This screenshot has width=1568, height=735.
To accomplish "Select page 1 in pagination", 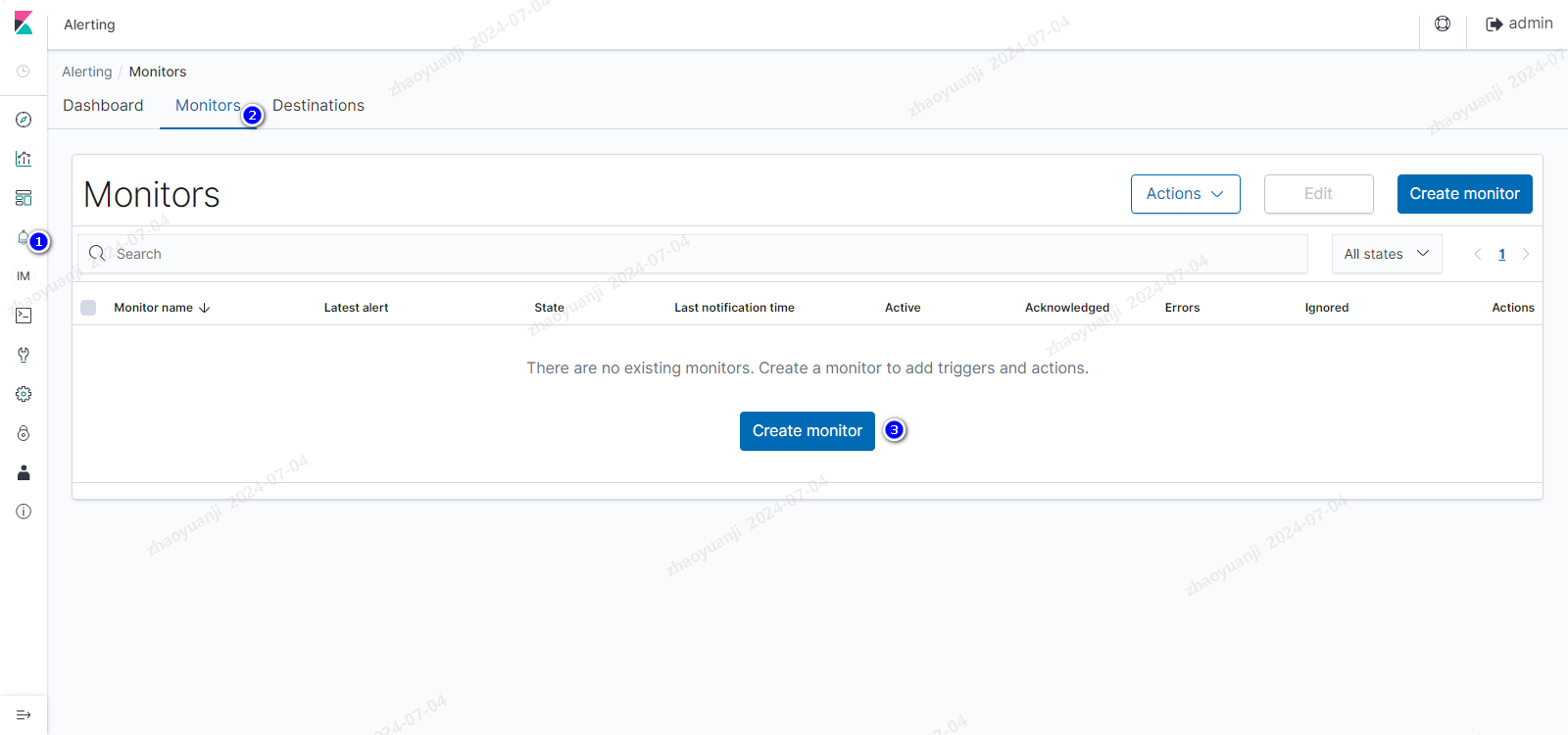I will pyautogui.click(x=1502, y=254).
